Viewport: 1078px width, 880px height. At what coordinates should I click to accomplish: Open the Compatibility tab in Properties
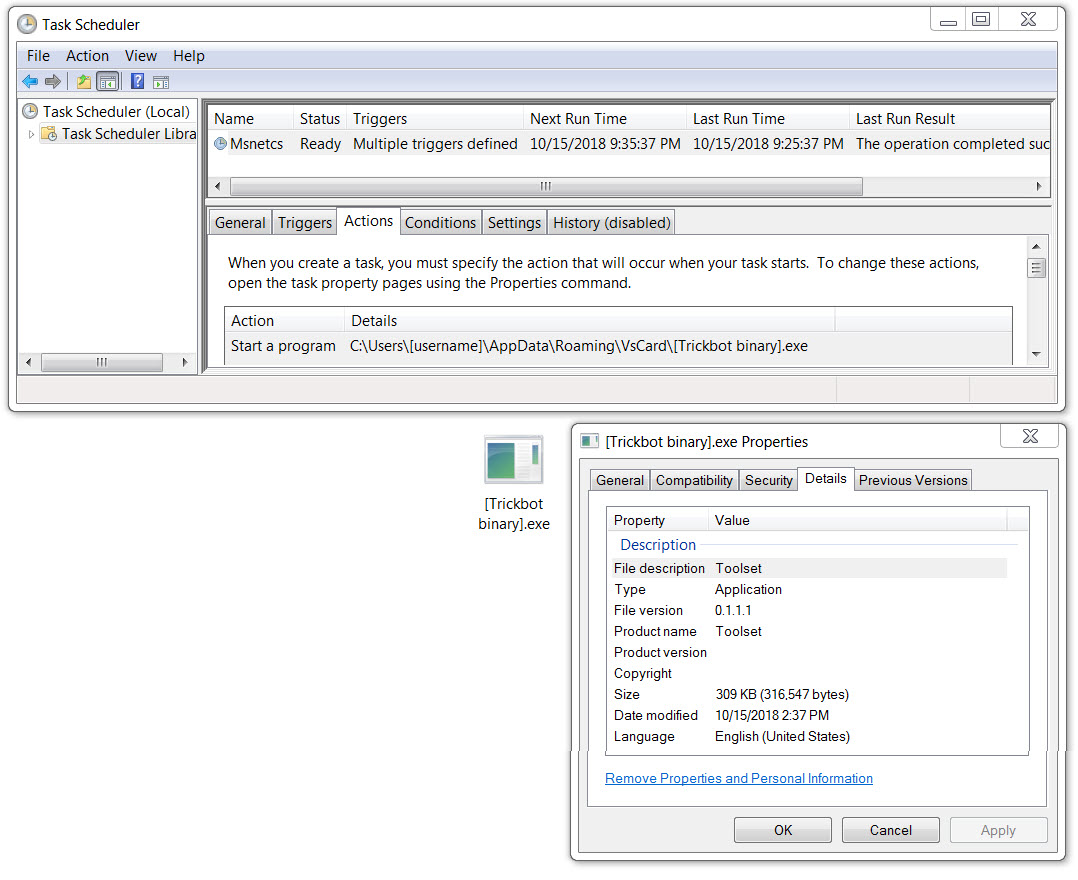[x=694, y=480]
